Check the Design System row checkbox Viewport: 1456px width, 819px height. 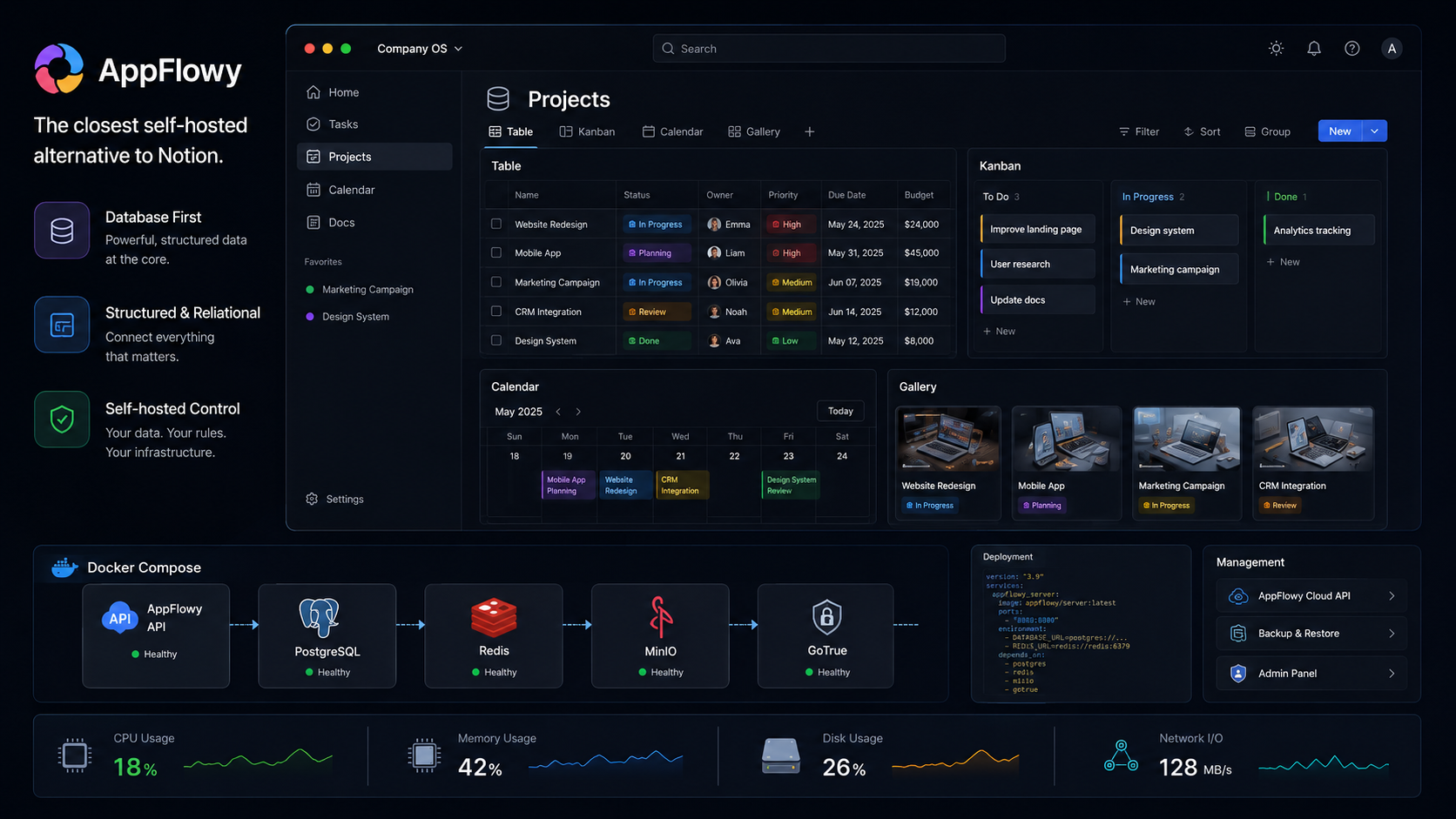[496, 340]
